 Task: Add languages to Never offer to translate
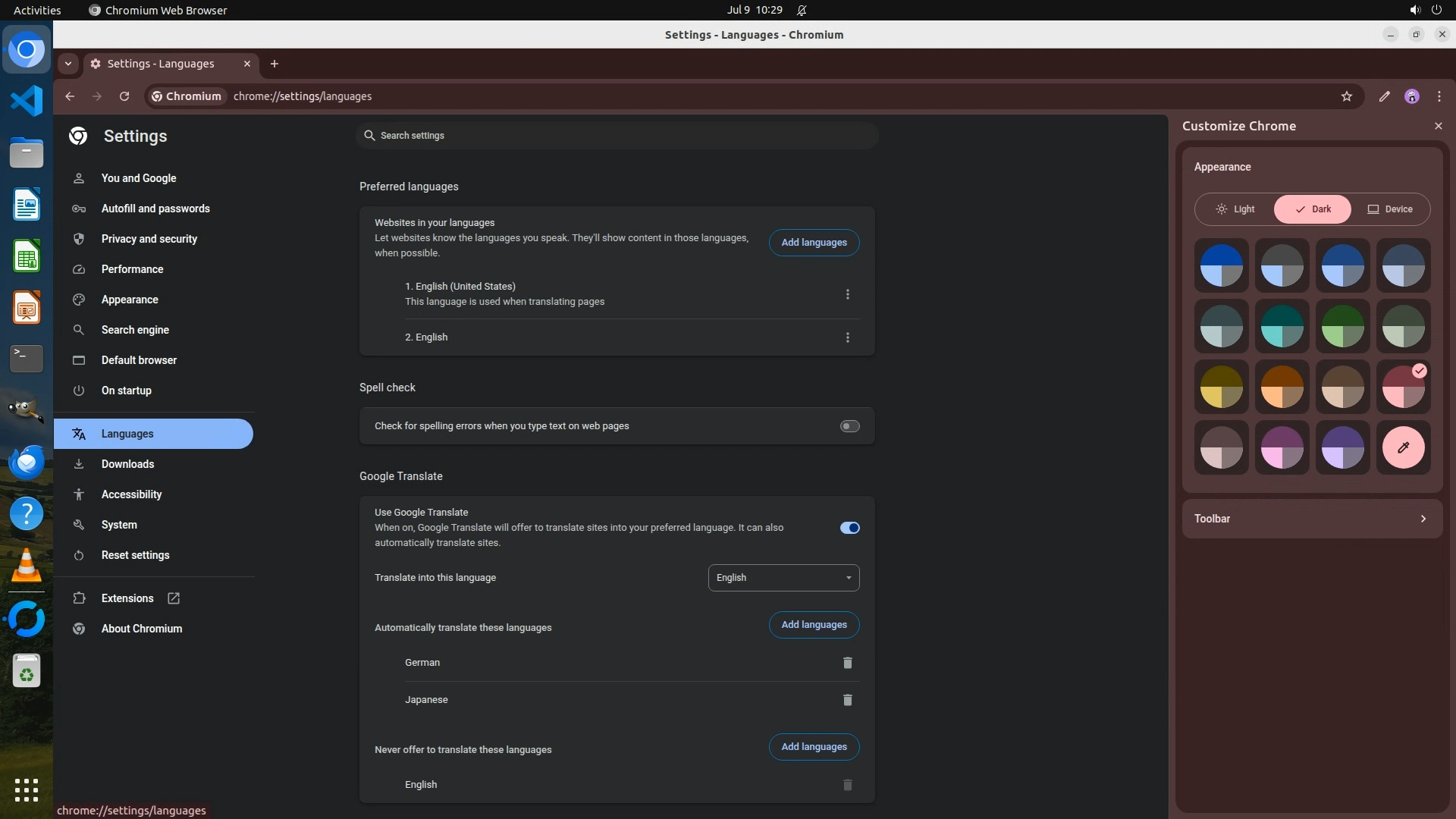814,747
